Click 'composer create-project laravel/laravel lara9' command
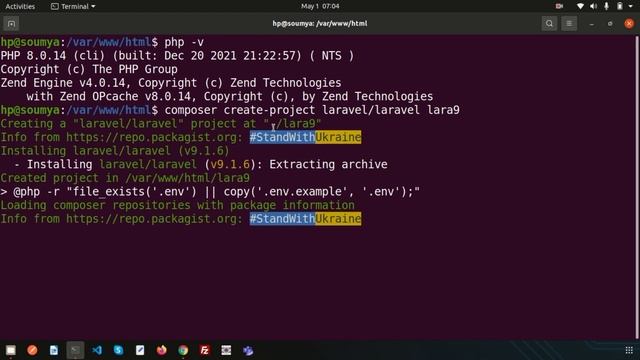 (312, 110)
